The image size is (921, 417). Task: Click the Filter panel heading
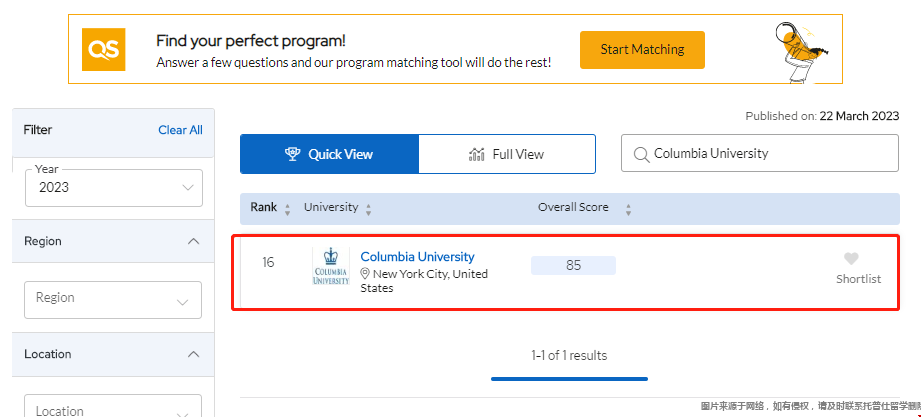(38, 130)
